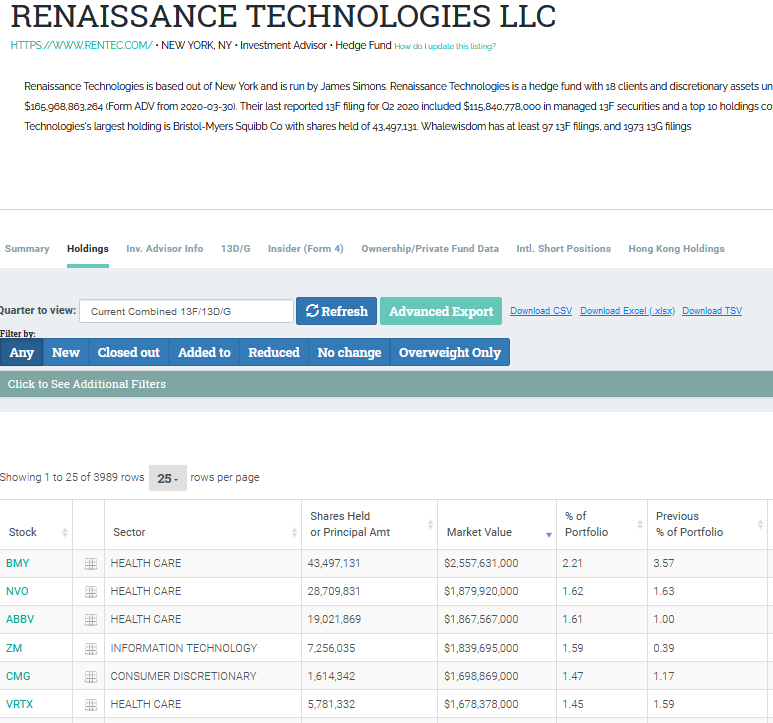Open the grid icon in ZM row
Screen dimensions: 773x723
click(x=91, y=649)
